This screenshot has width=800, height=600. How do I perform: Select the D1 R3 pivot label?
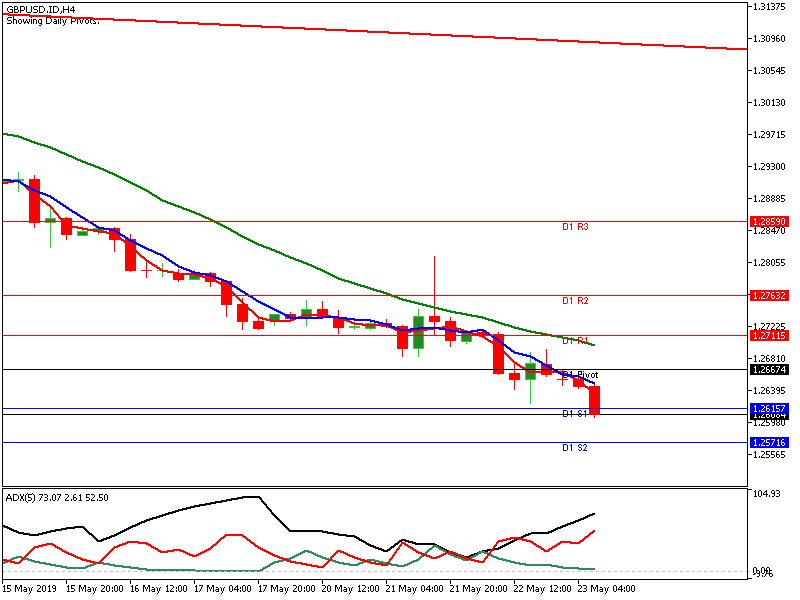[x=574, y=228]
